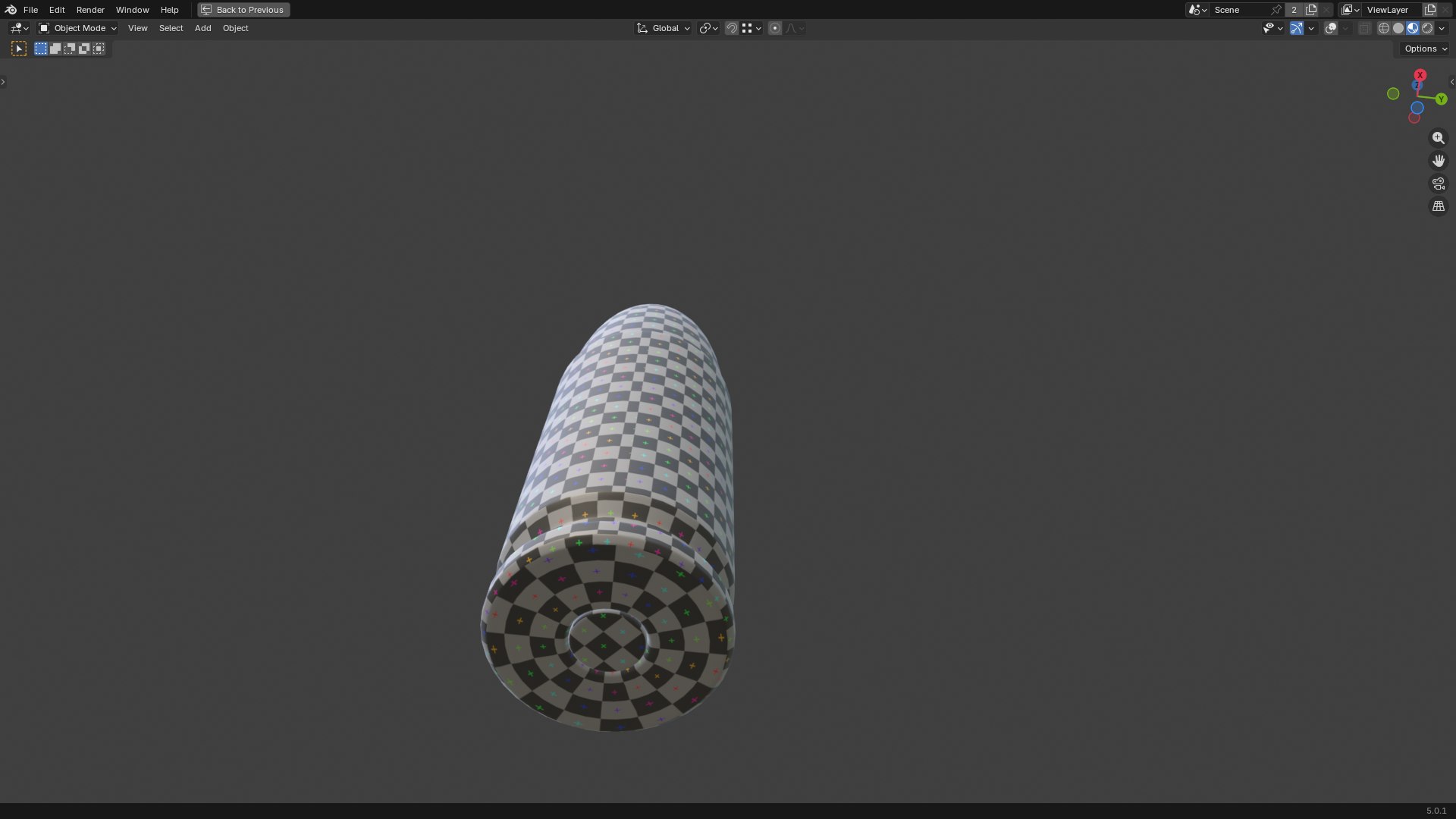Open the editor type dropdown
Screen dimensions: 1456x819
[x=19, y=28]
